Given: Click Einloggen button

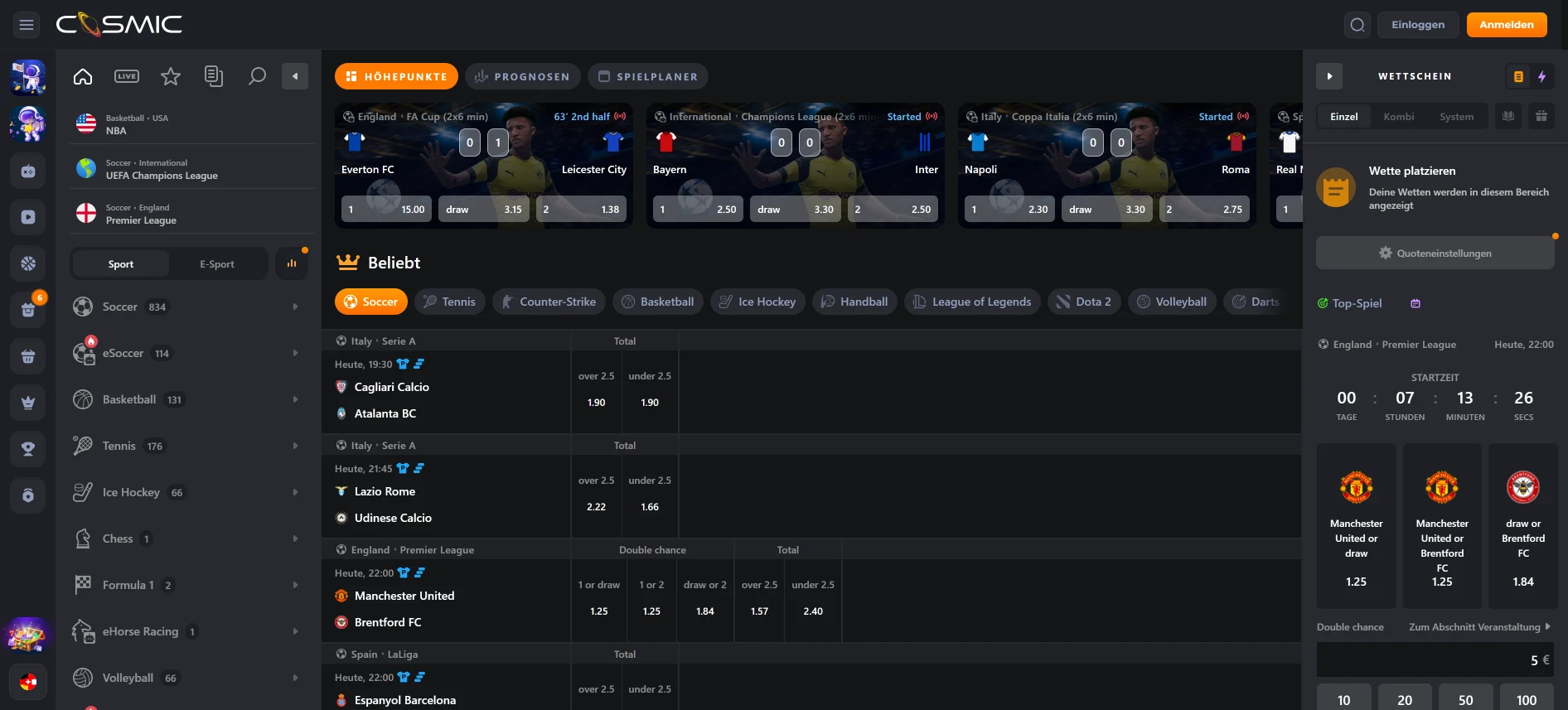Looking at the screenshot, I should 1418,25.
